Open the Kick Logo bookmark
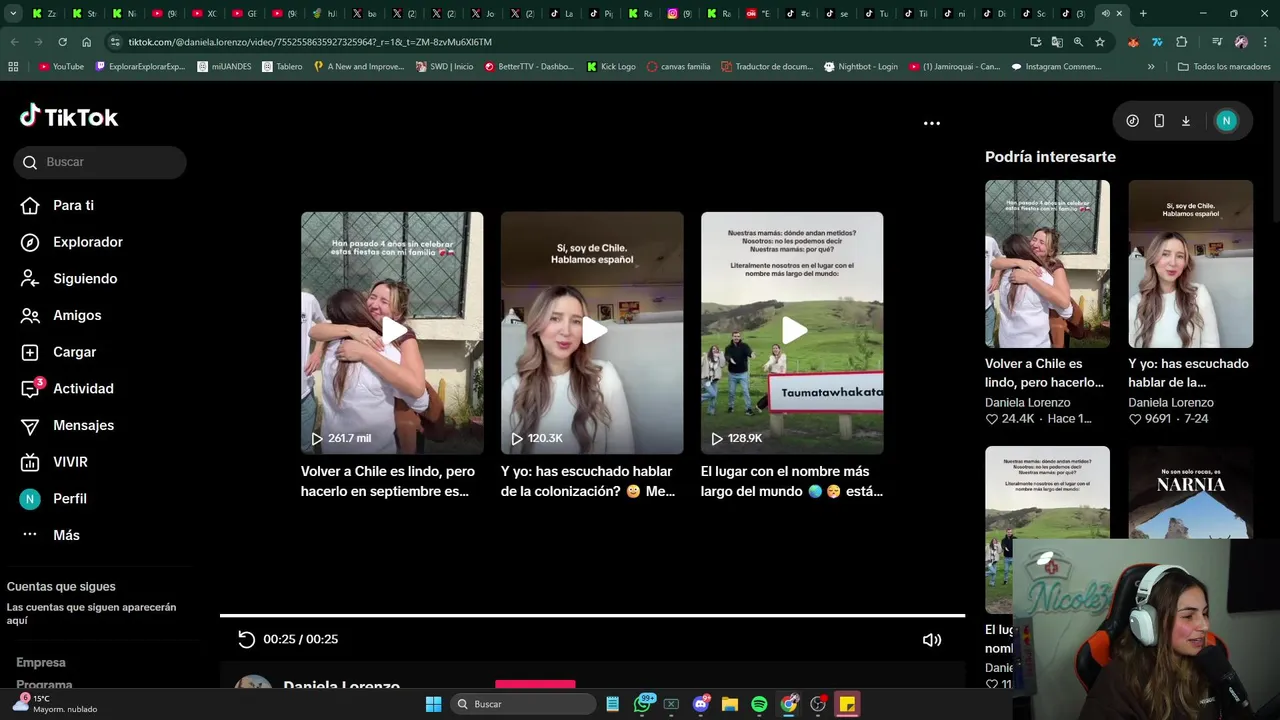 [x=611, y=67]
